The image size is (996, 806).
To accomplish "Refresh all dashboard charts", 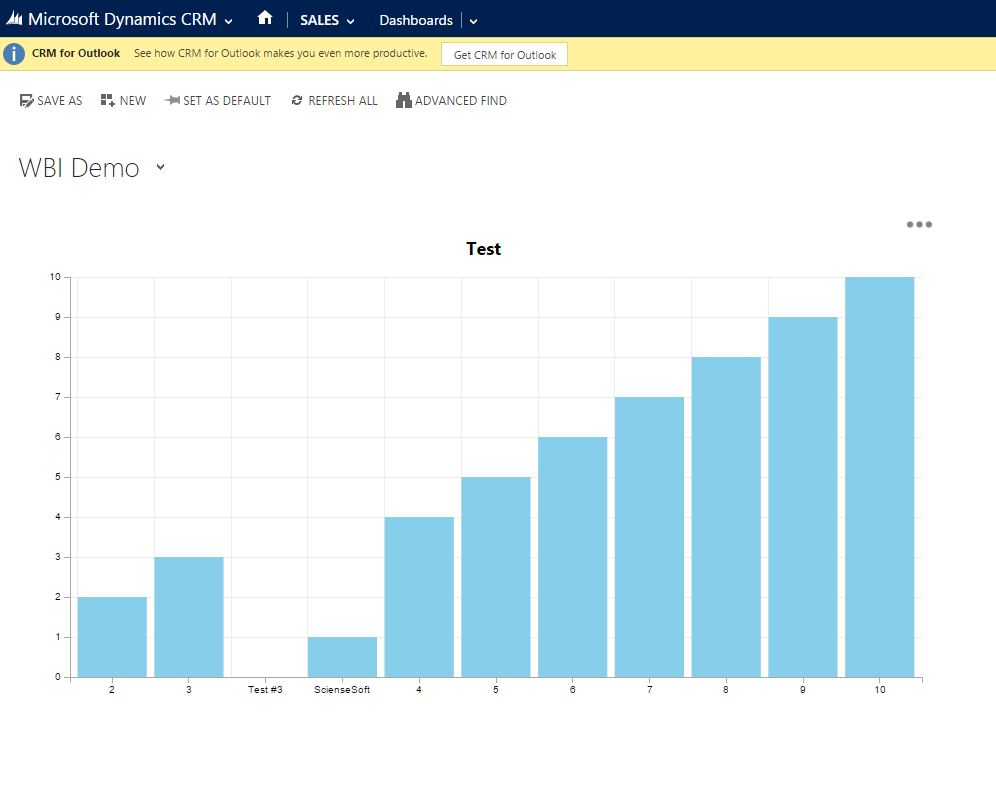I will tap(334, 101).
